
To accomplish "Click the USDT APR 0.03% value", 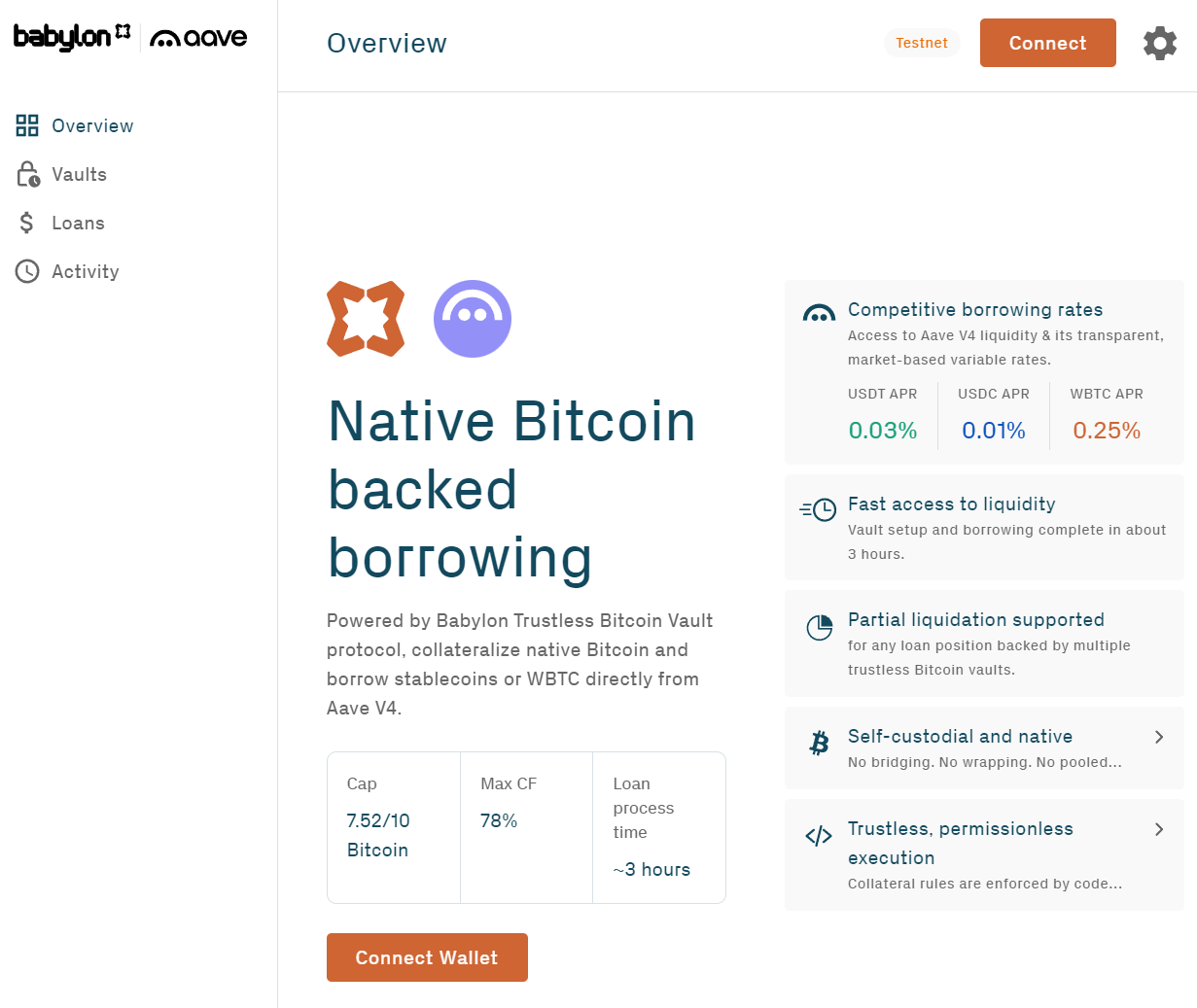I will (883, 431).
